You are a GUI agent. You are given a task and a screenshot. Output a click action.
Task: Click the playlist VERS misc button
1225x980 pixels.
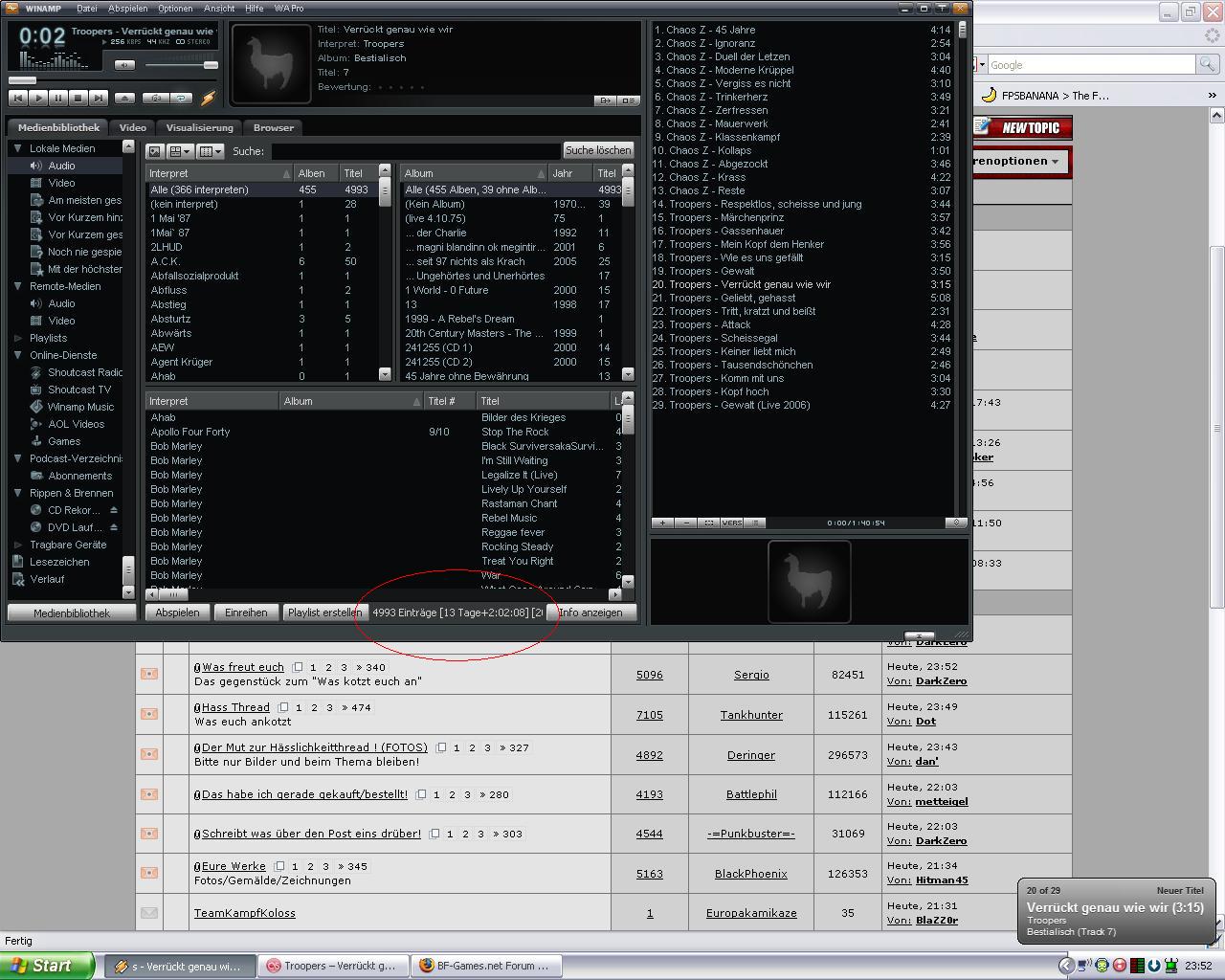coord(731,523)
